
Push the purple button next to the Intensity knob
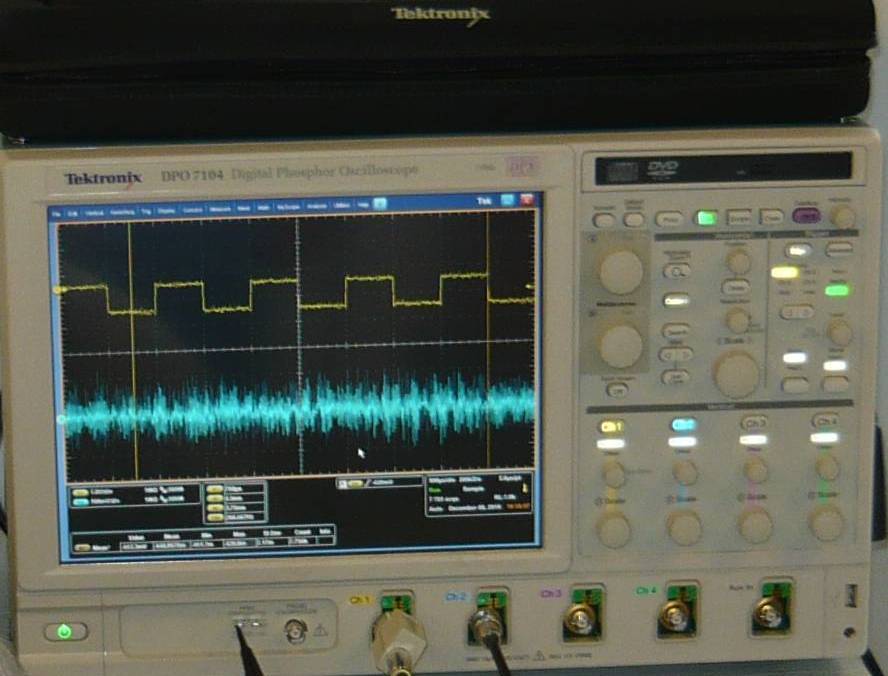pyautogui.click(x=807, y=215)
